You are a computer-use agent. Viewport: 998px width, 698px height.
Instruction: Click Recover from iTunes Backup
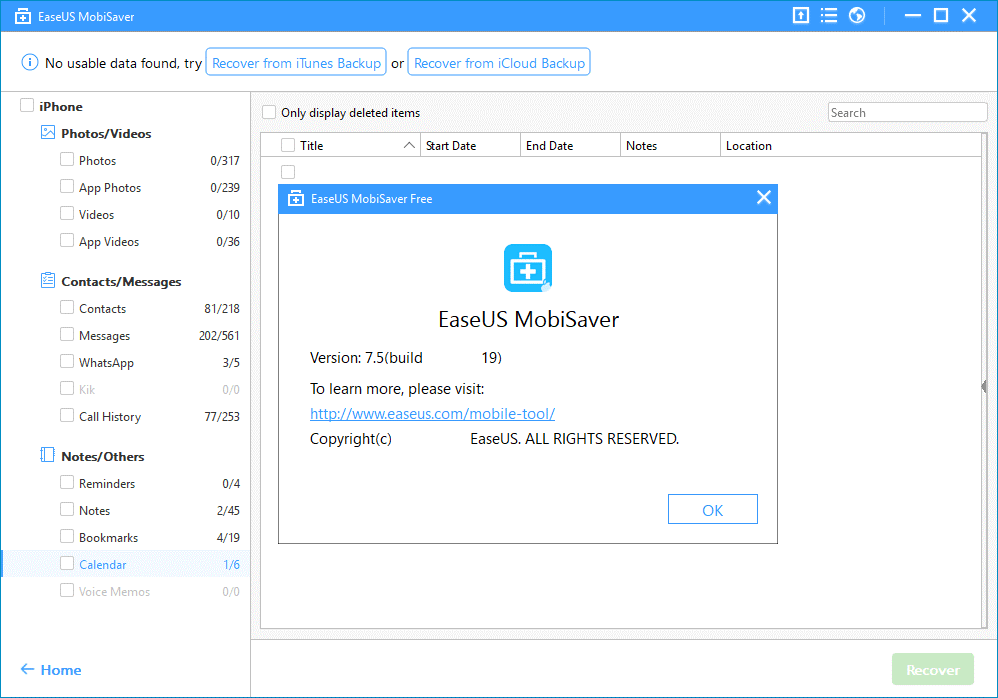point(296,62)
